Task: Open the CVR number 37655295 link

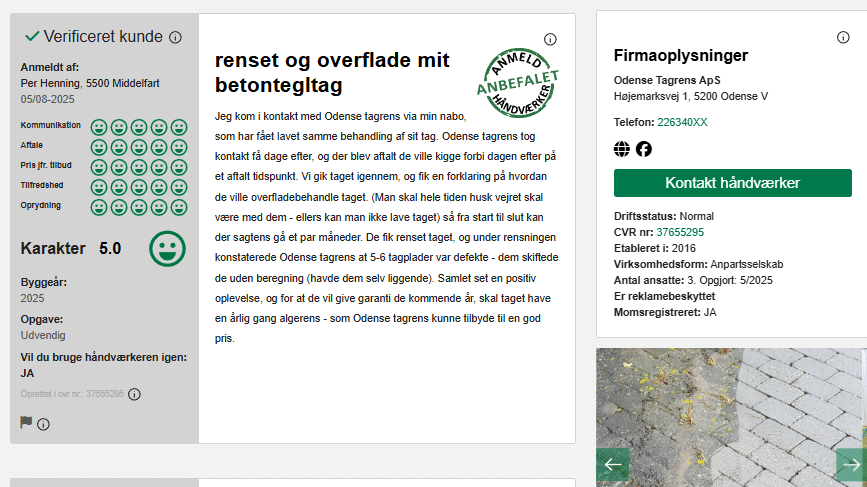Action: pos(681,232)
